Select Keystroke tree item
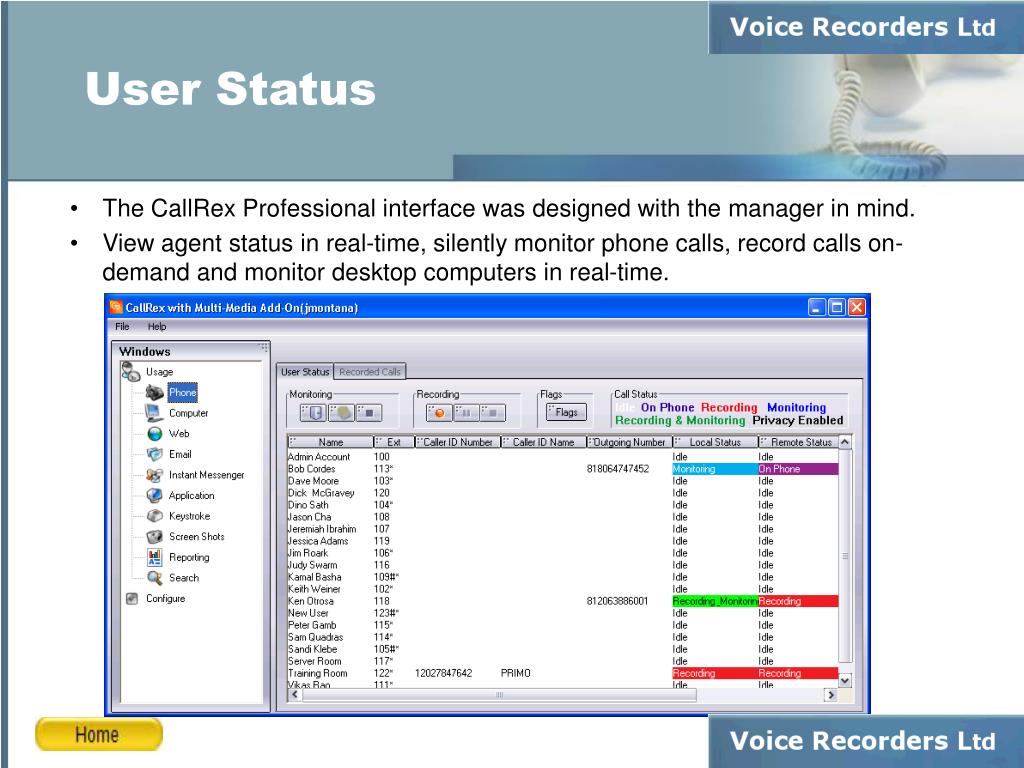 click(x=189, y=516)
